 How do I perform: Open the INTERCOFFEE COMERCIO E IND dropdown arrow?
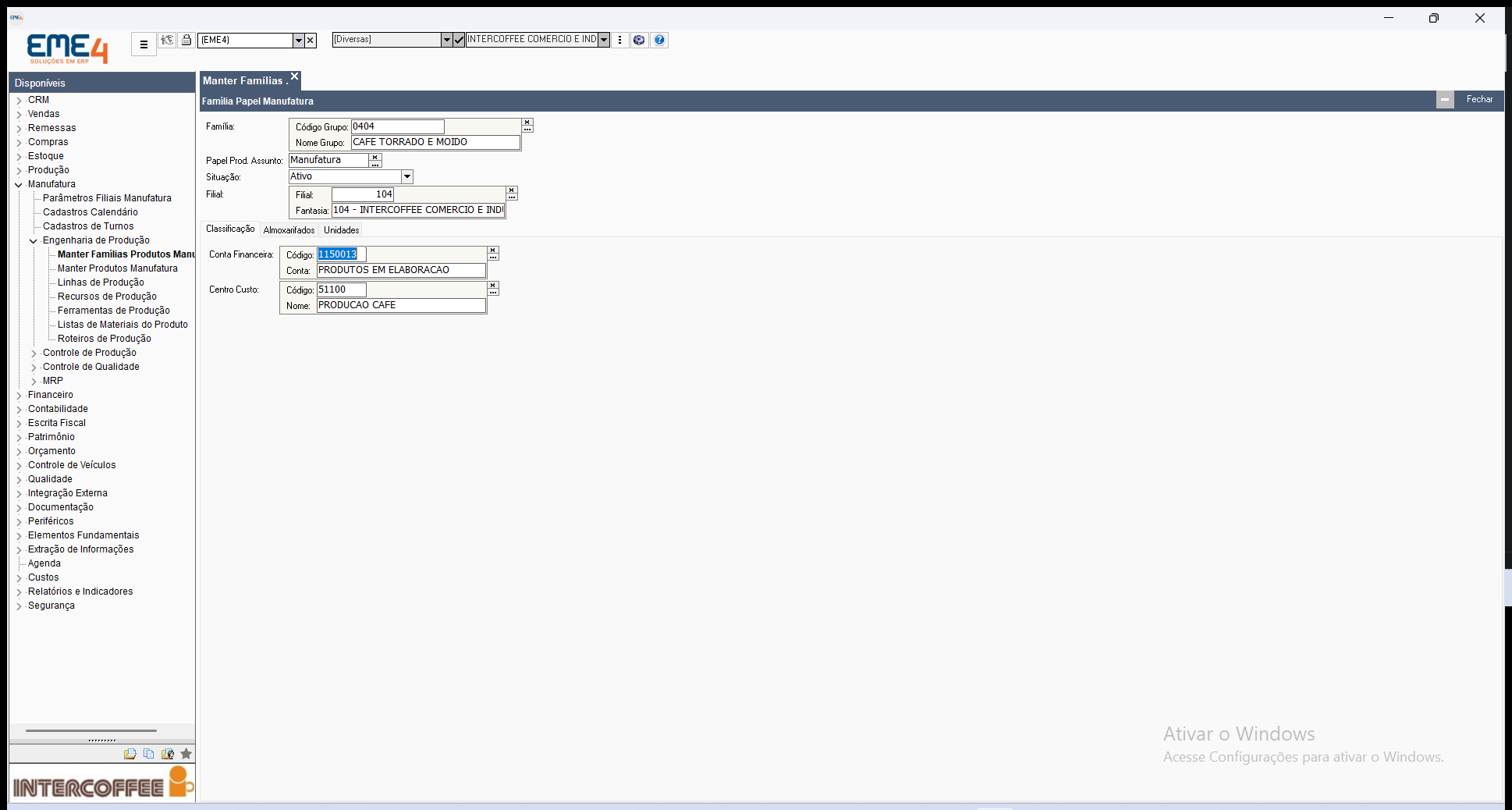[604, 40]
